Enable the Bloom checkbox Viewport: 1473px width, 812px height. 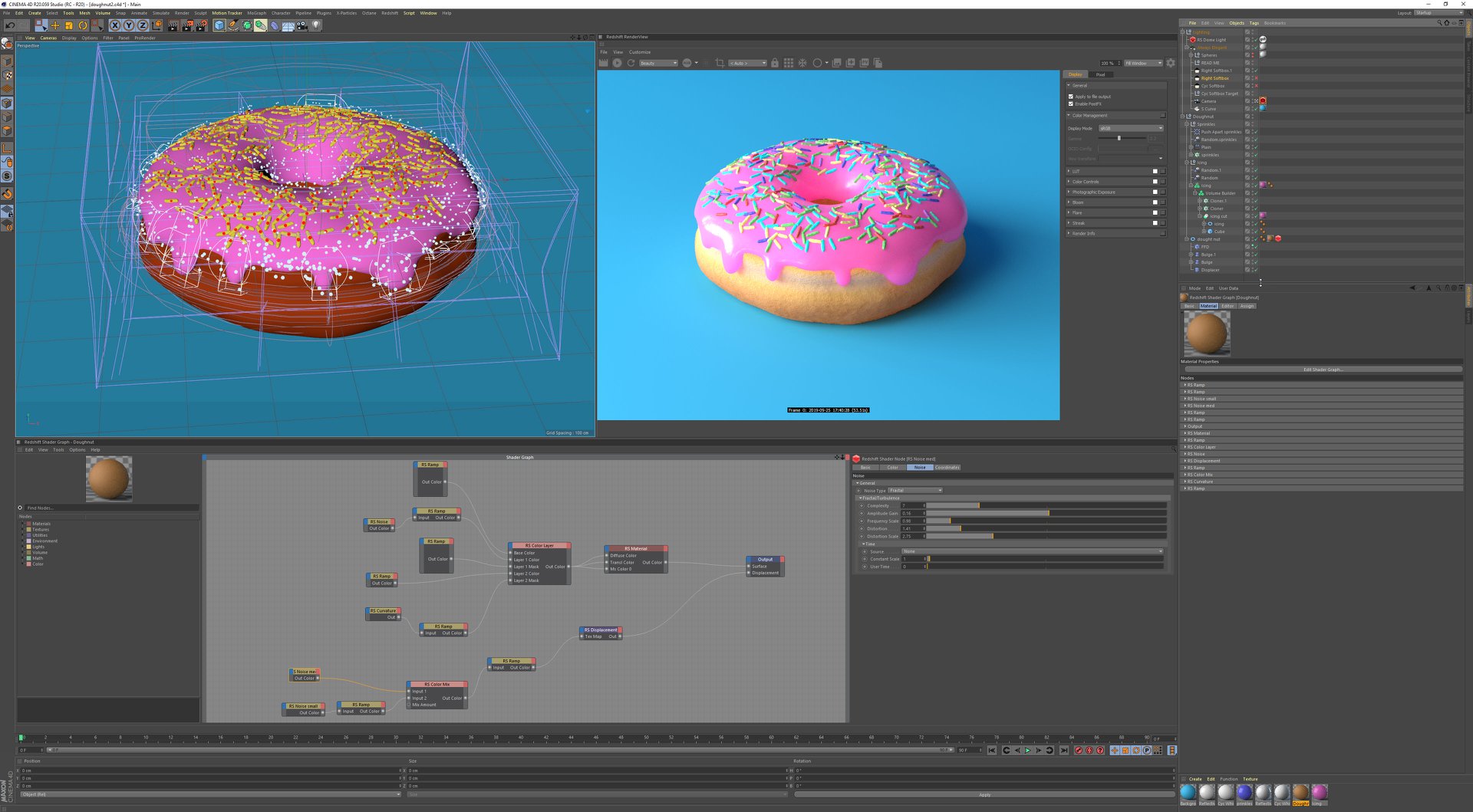(x=1155, y=202)
